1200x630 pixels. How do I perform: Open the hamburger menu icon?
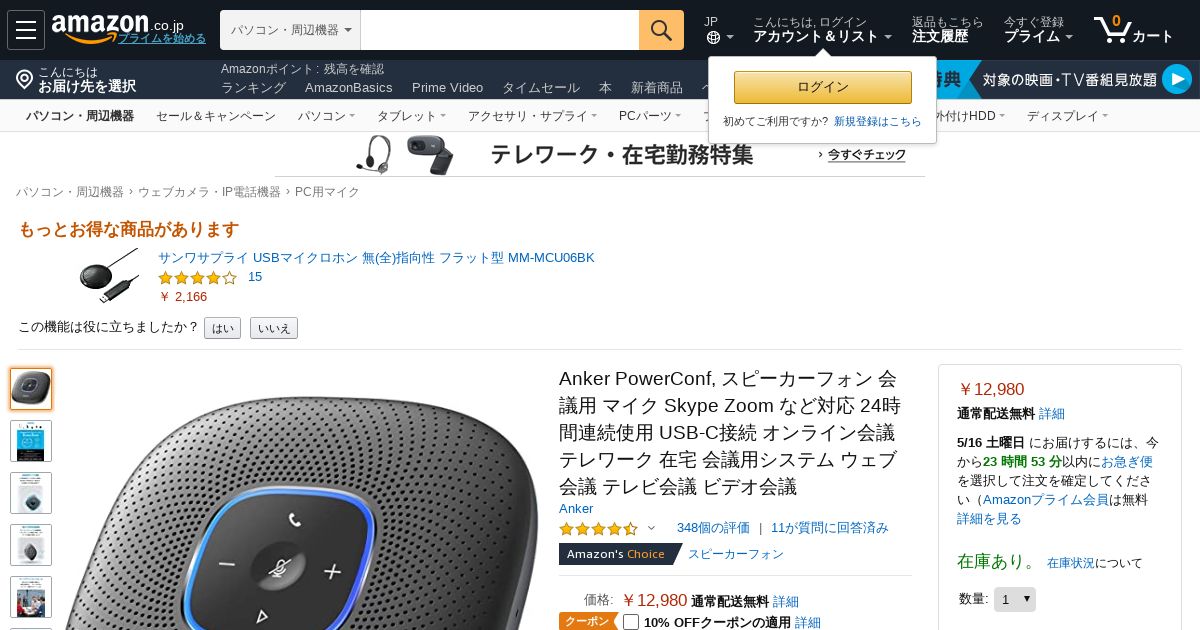[26, 30]
